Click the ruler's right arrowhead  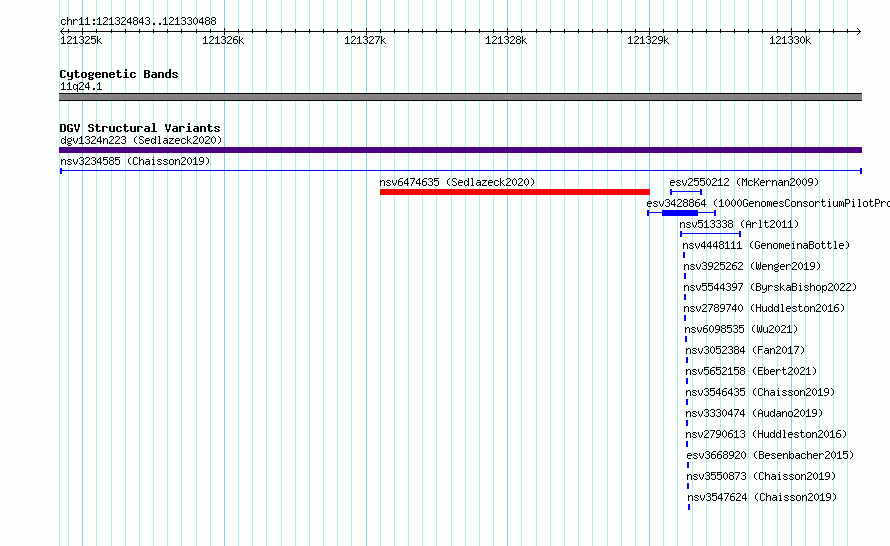[858, 31]
